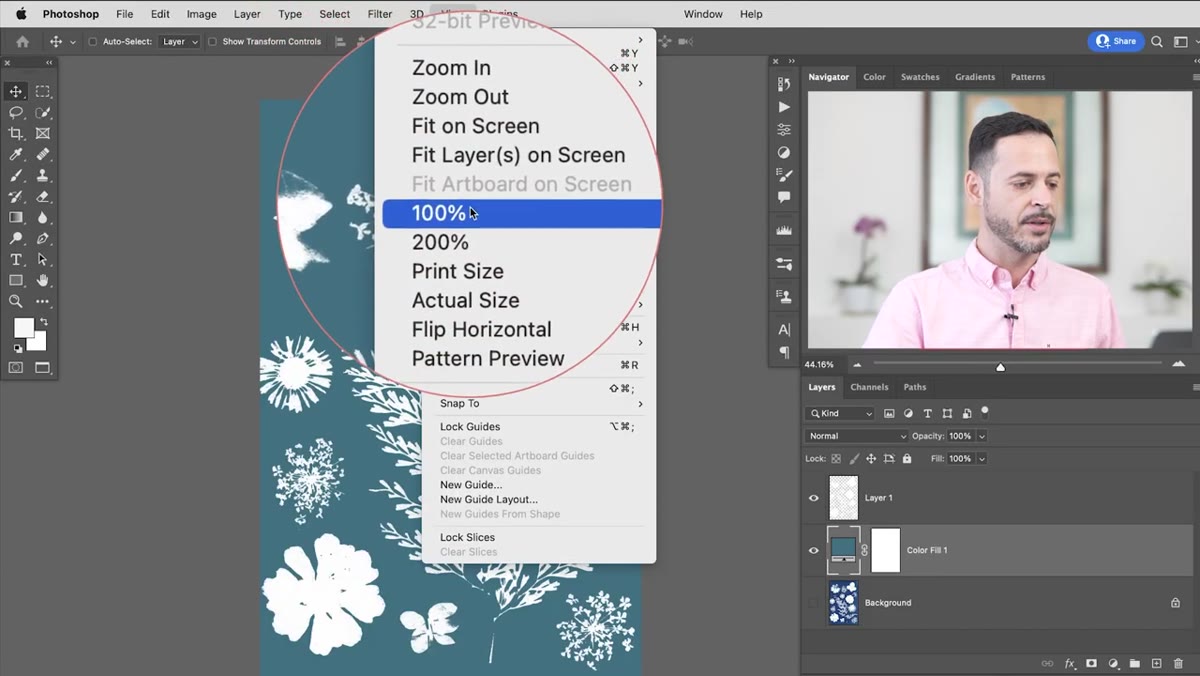Click the Color Fill 1 layer mask thumbnail
Screen dimensions: 1200x676
coord(886,550)
